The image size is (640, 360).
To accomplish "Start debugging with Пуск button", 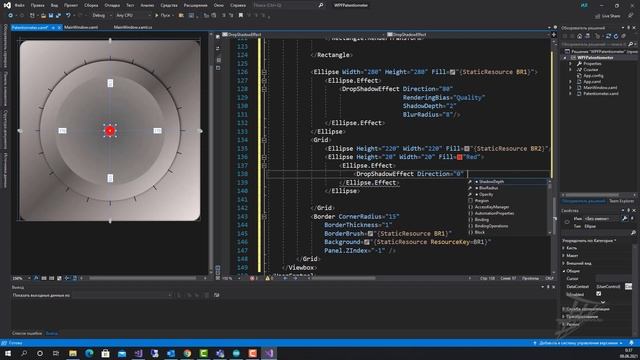I will click(162, 16).
